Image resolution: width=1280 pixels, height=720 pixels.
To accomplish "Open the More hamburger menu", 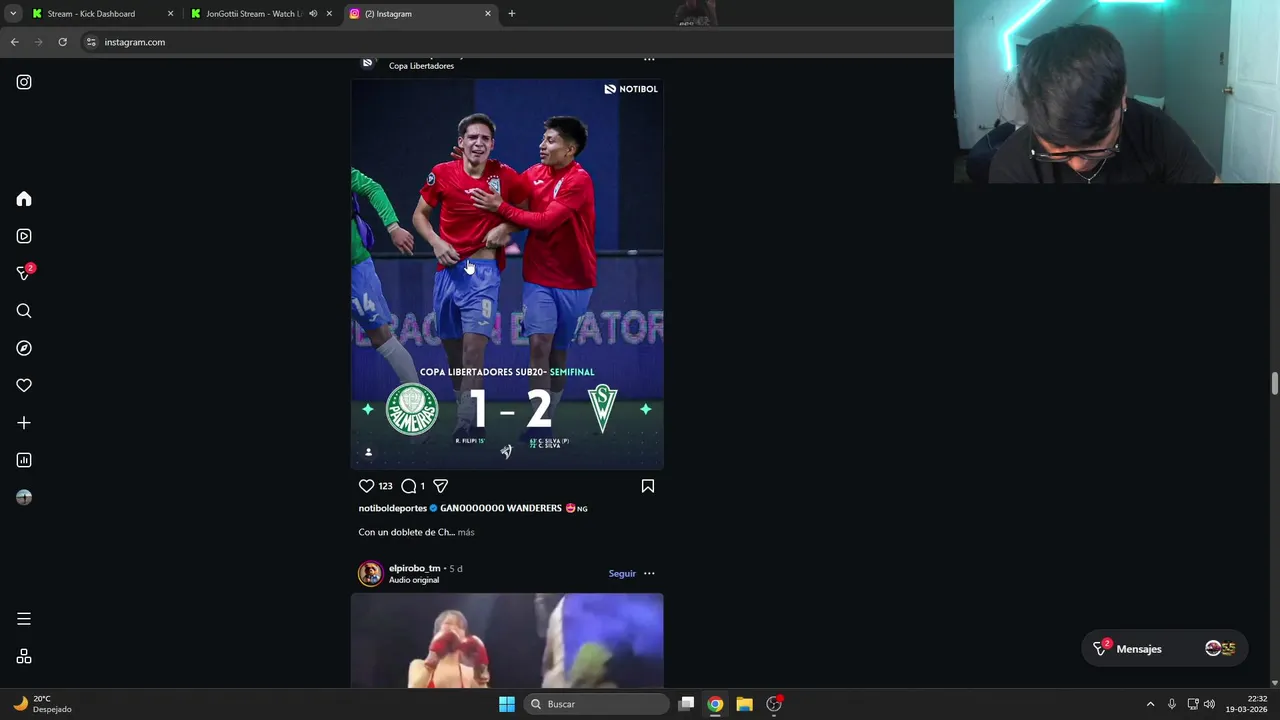I will (x=24, y=619).
